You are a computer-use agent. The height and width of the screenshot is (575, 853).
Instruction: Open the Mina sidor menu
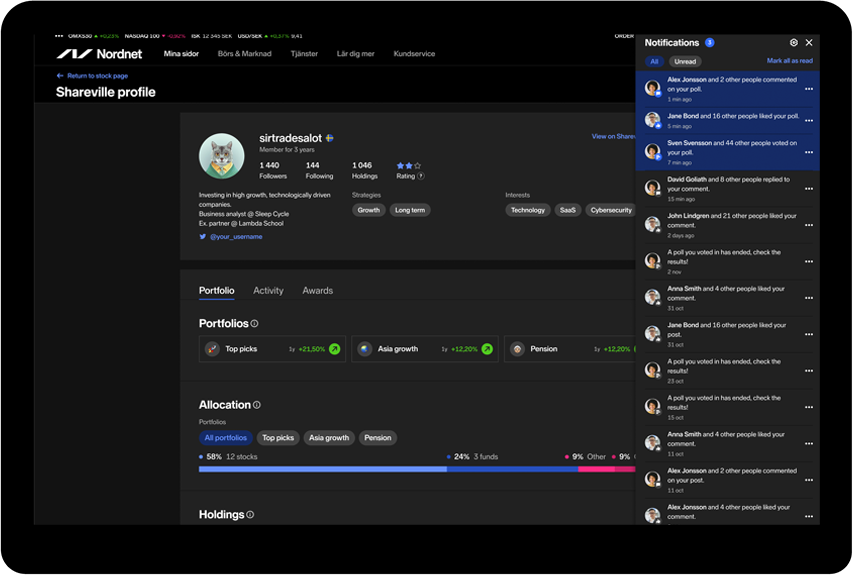(181, 54)
